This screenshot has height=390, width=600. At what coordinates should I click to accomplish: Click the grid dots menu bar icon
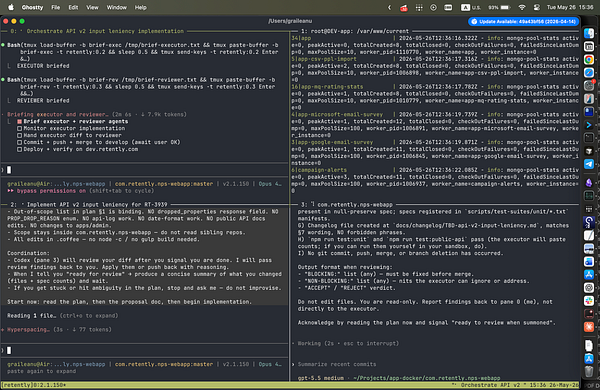coord(419,7)
